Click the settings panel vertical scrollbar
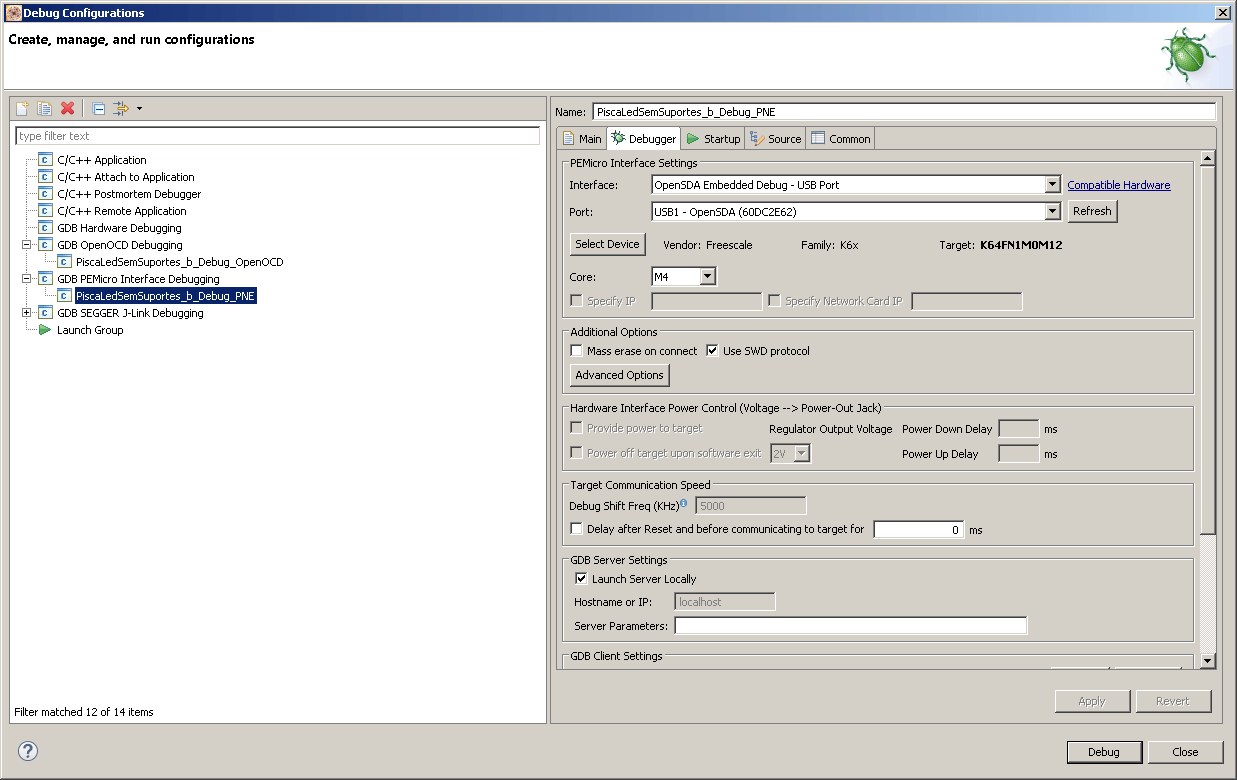Image resolution: width=1237 pixels, height=780 pixels. [1208, 400]
